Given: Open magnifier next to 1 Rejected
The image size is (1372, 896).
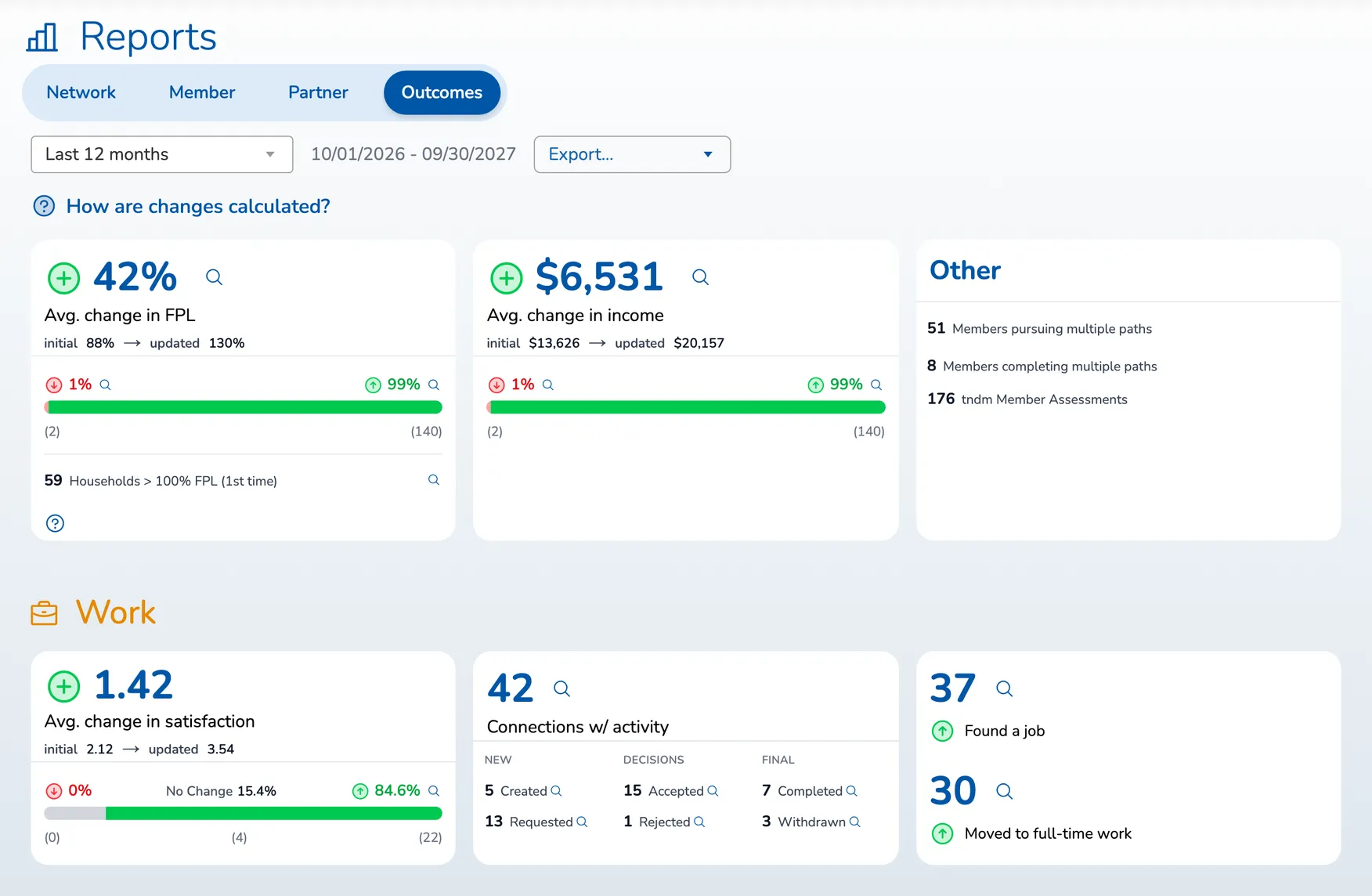Looking at the screenshot, I should click(x=699, y=822).
